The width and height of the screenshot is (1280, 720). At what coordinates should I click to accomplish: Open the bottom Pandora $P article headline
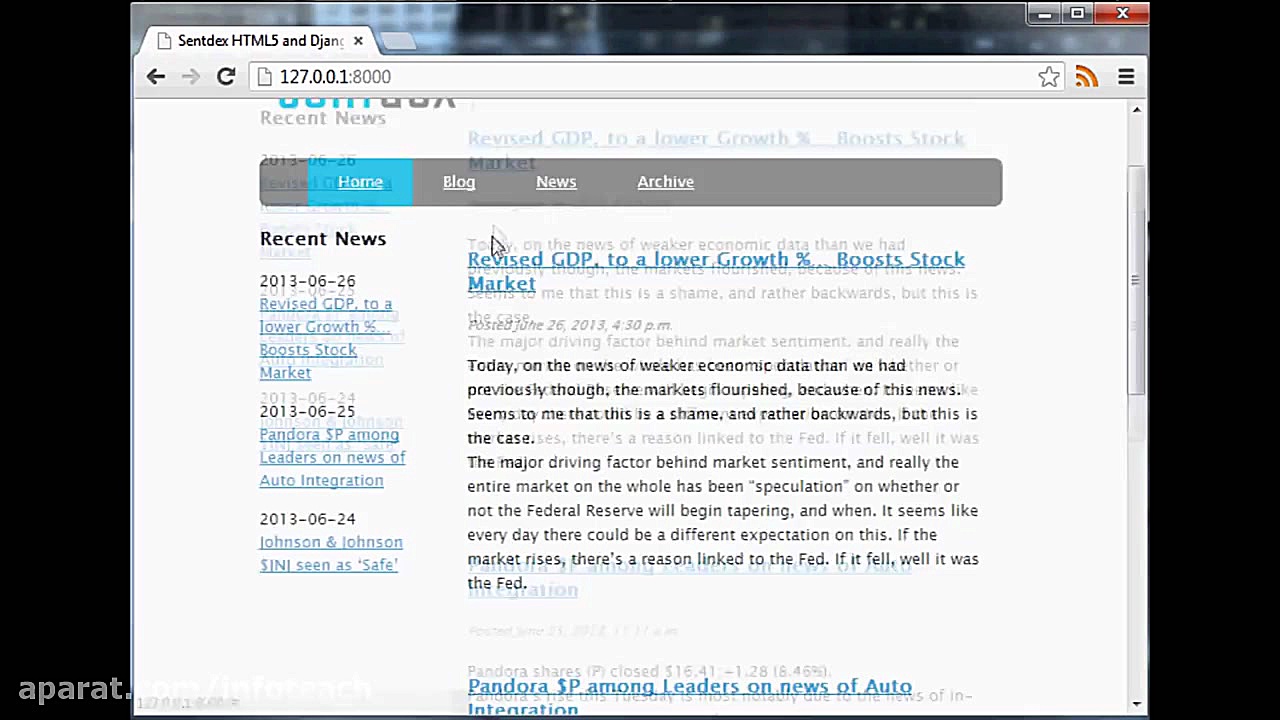pyautogui.click(x=690, y=697)
